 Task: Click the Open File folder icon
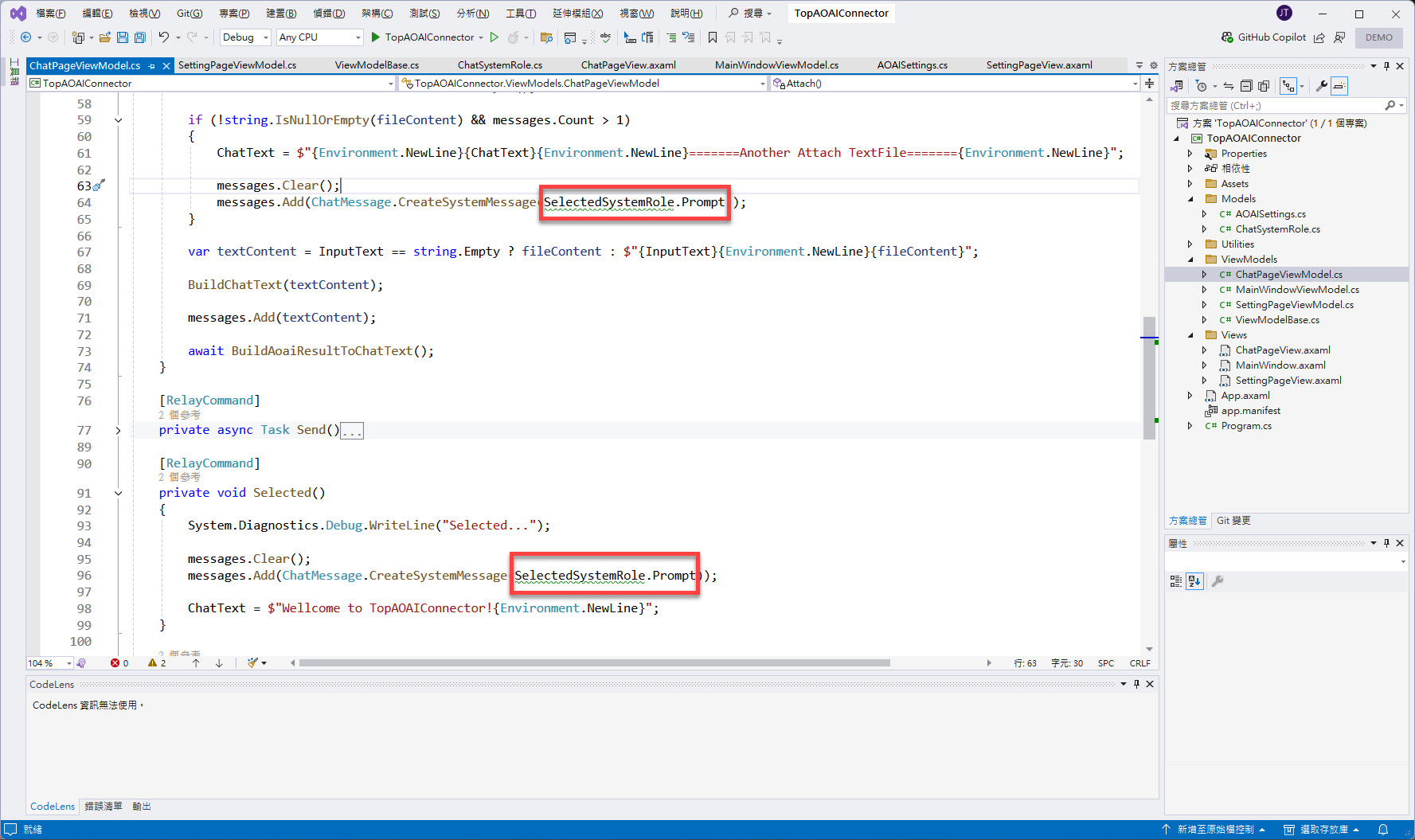tap(104, 37)
